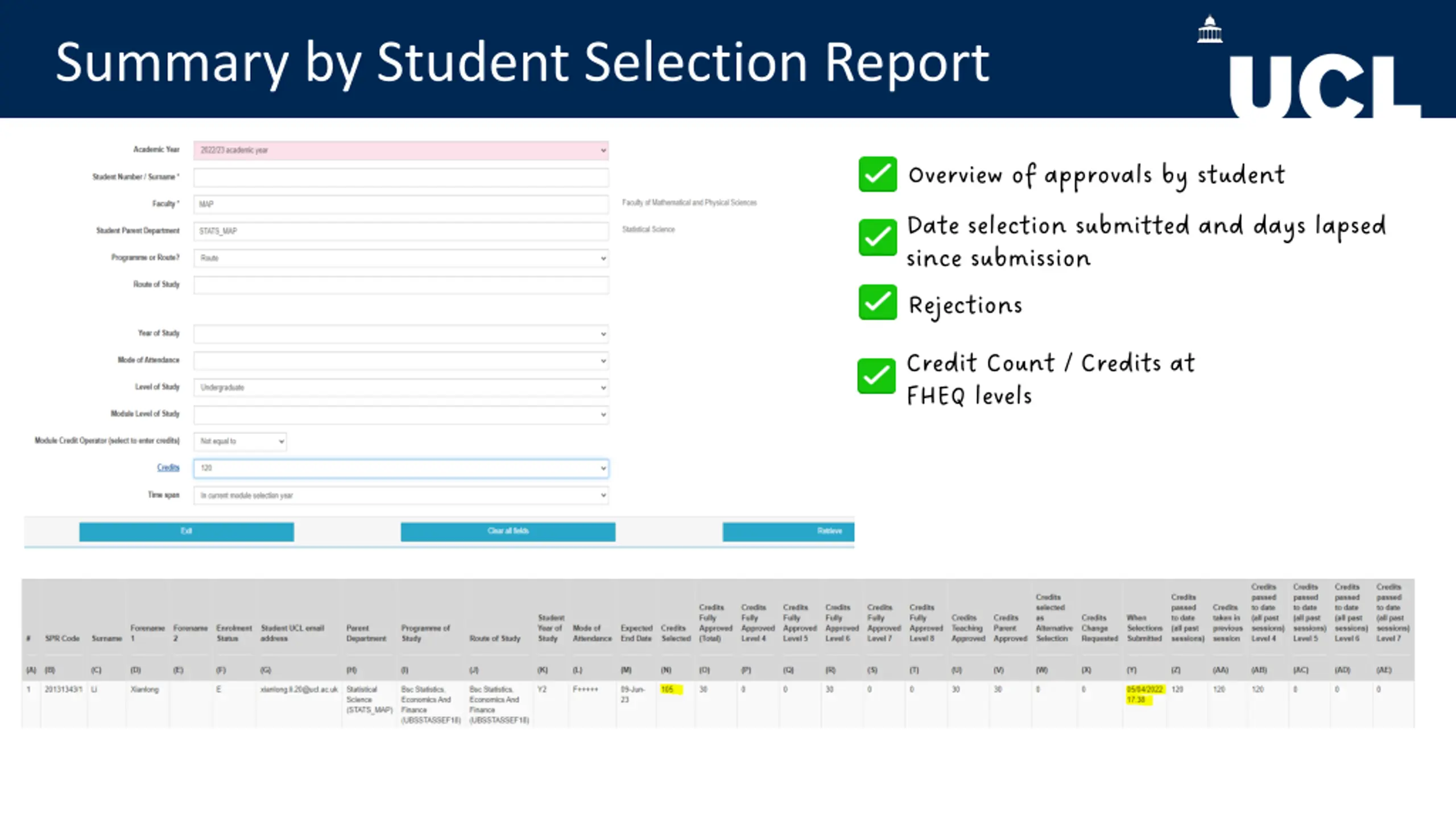
Task: Click the 'Credits Fully Approved (Total)' column header
Action: pos(715,623)
